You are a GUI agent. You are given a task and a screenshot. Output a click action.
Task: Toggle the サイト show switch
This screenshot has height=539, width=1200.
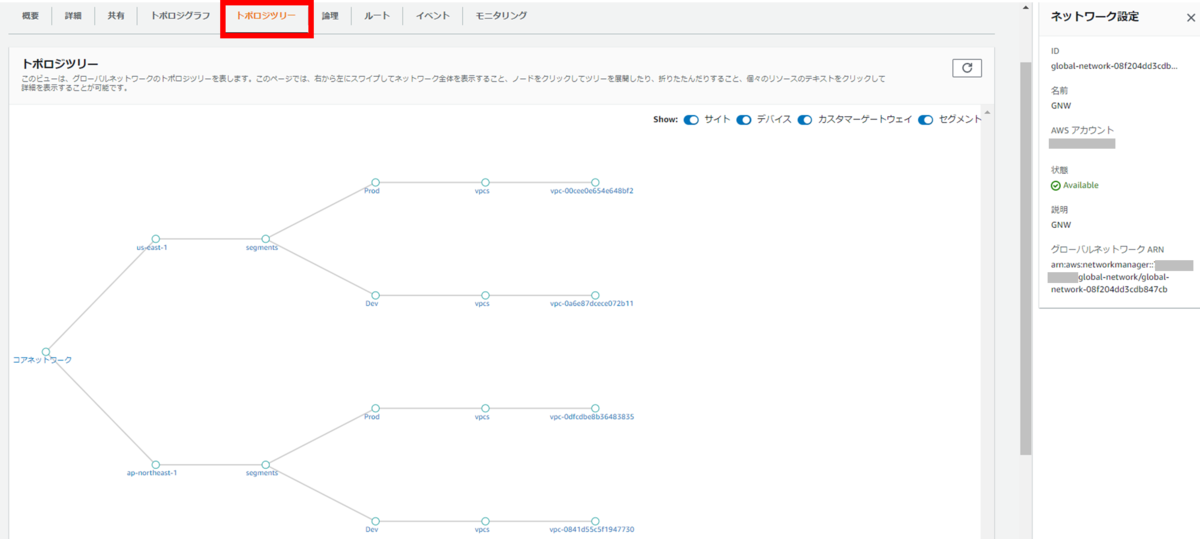click(691, 119)
